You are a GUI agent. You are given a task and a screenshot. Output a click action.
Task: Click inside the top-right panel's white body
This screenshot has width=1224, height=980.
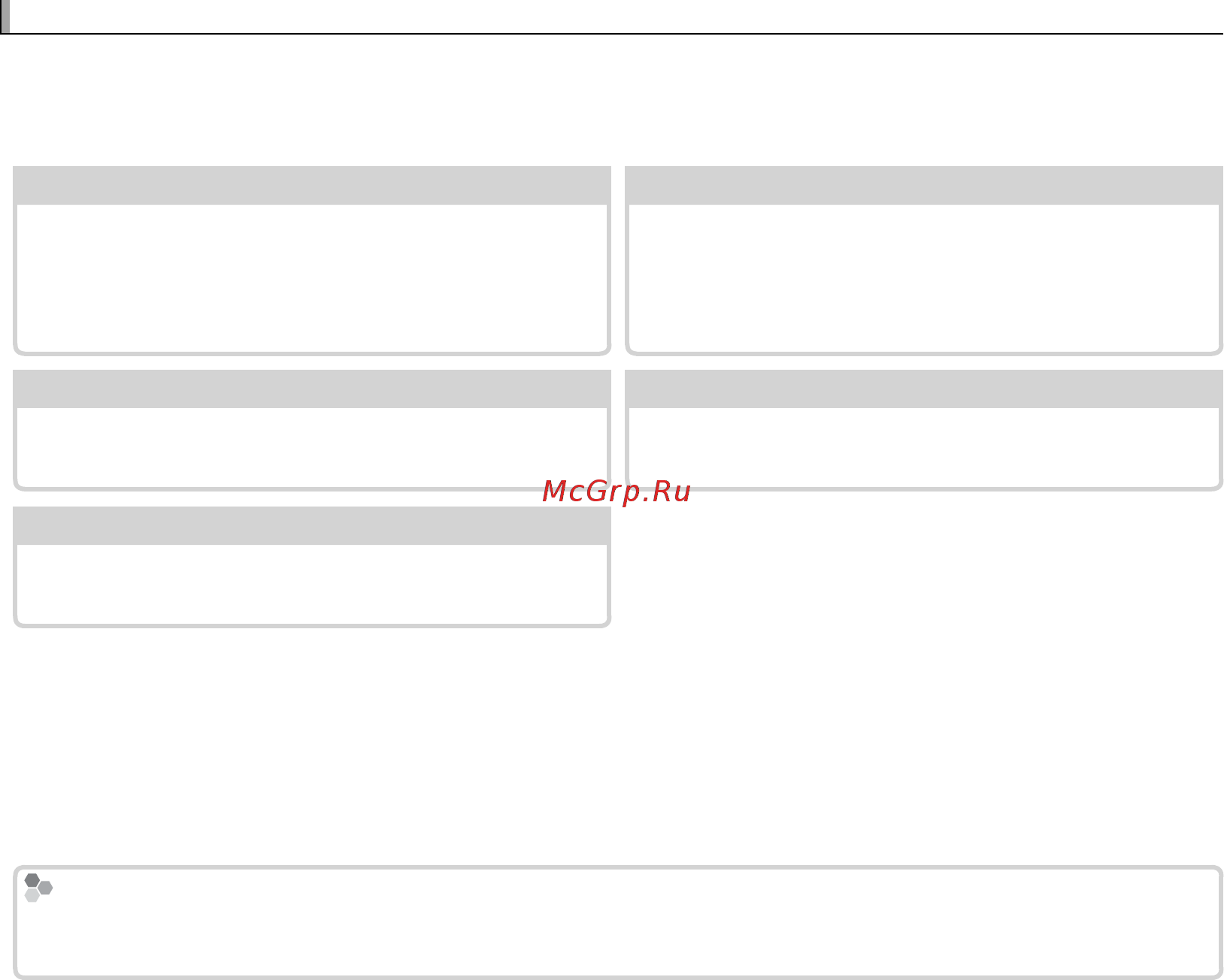click(924, 277)
